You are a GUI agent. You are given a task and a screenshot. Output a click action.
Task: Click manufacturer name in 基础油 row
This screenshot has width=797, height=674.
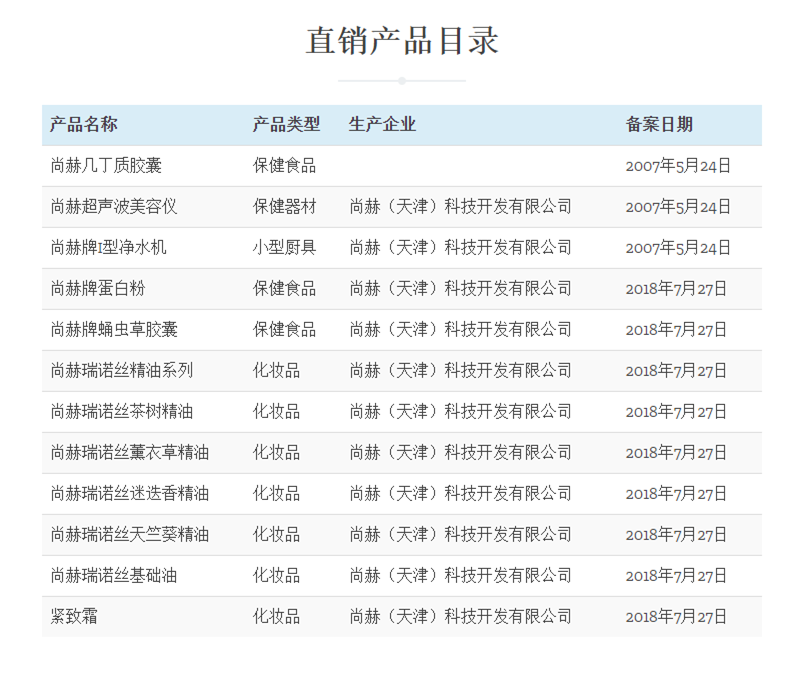click(x=461, y=576)
